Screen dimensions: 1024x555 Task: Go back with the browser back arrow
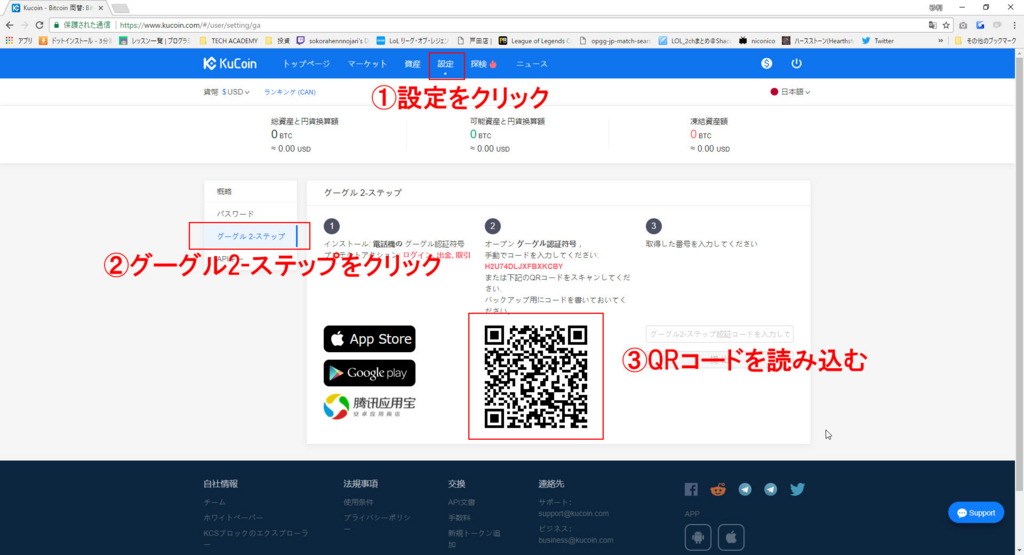click(x=9, y=25)
